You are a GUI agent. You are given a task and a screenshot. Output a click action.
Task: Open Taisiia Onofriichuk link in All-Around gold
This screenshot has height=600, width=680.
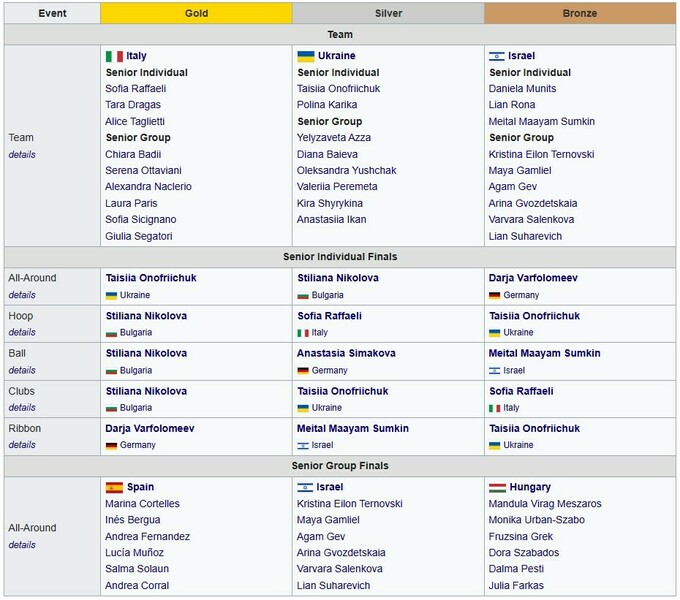(x=150, y=278)
